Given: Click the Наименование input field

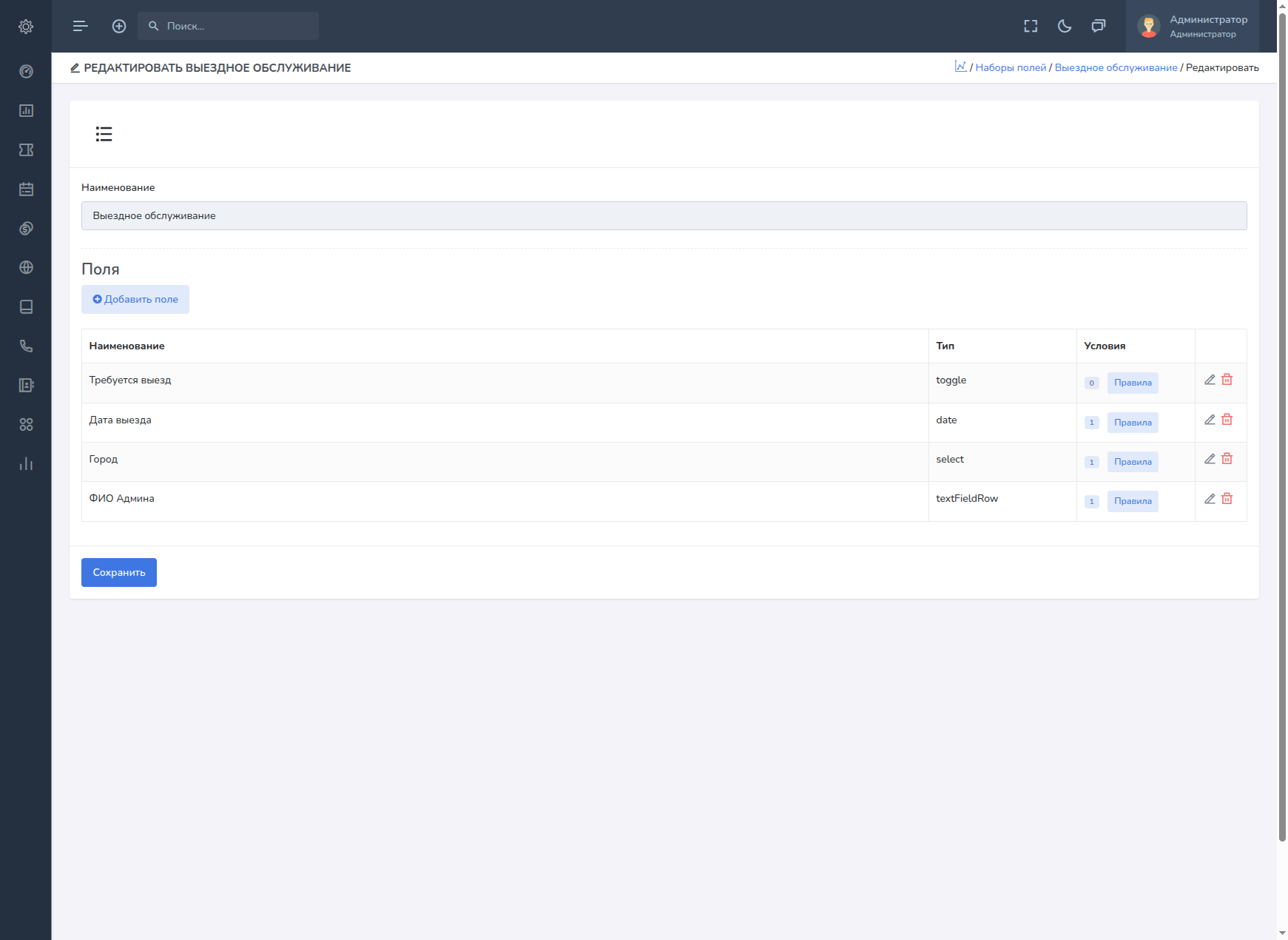Looking at the screenshot, I should [x=664, y=216].
